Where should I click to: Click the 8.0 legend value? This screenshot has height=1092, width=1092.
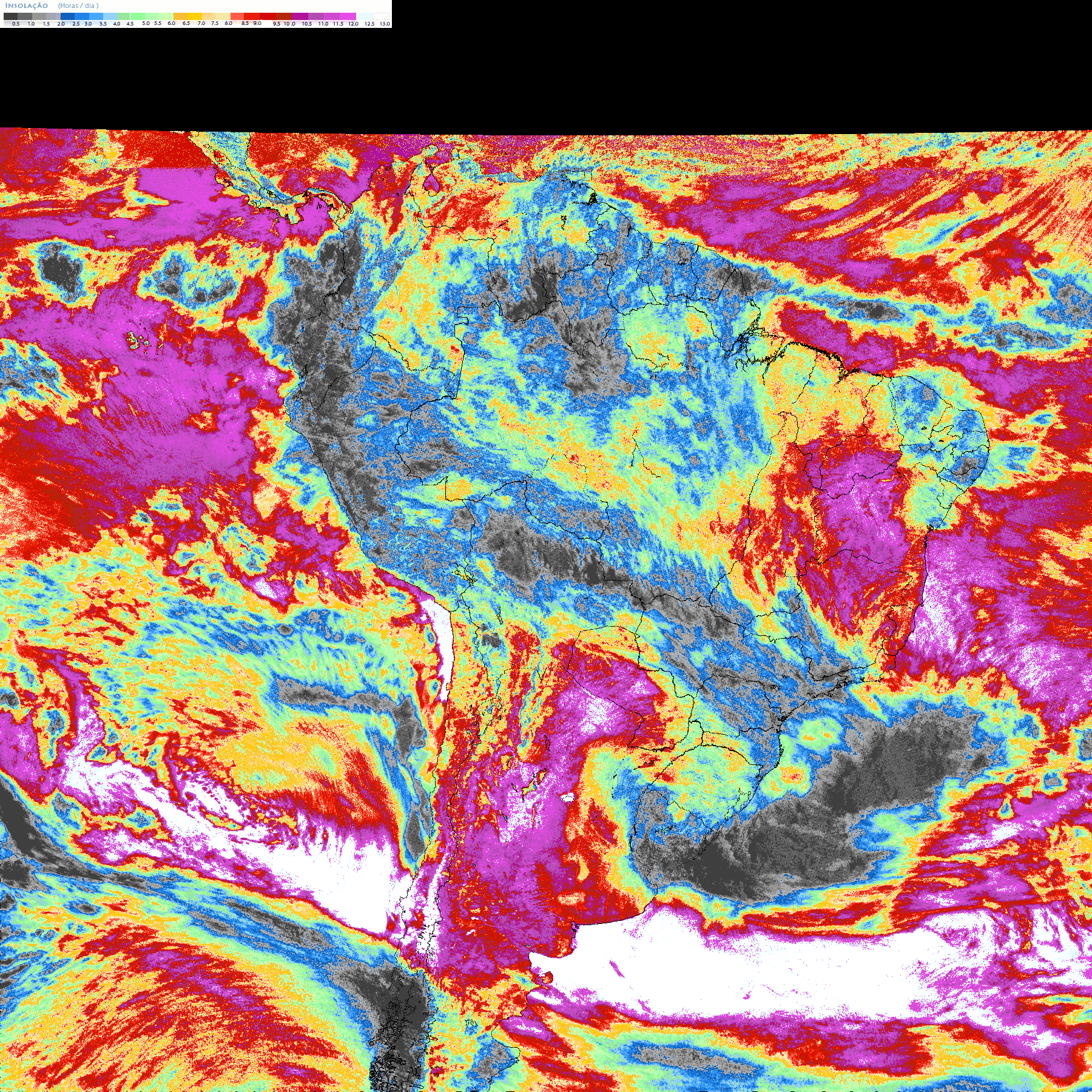[x=228, y=23]
